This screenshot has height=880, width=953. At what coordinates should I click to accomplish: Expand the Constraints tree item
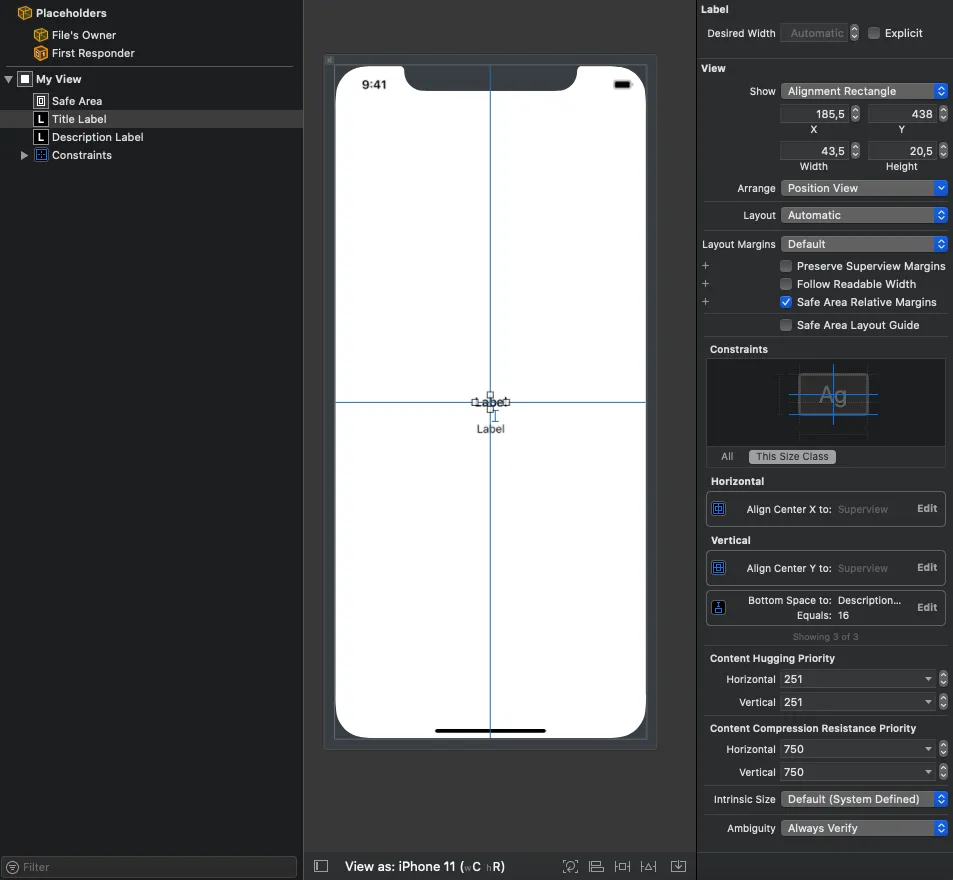(x=25, y=155)
